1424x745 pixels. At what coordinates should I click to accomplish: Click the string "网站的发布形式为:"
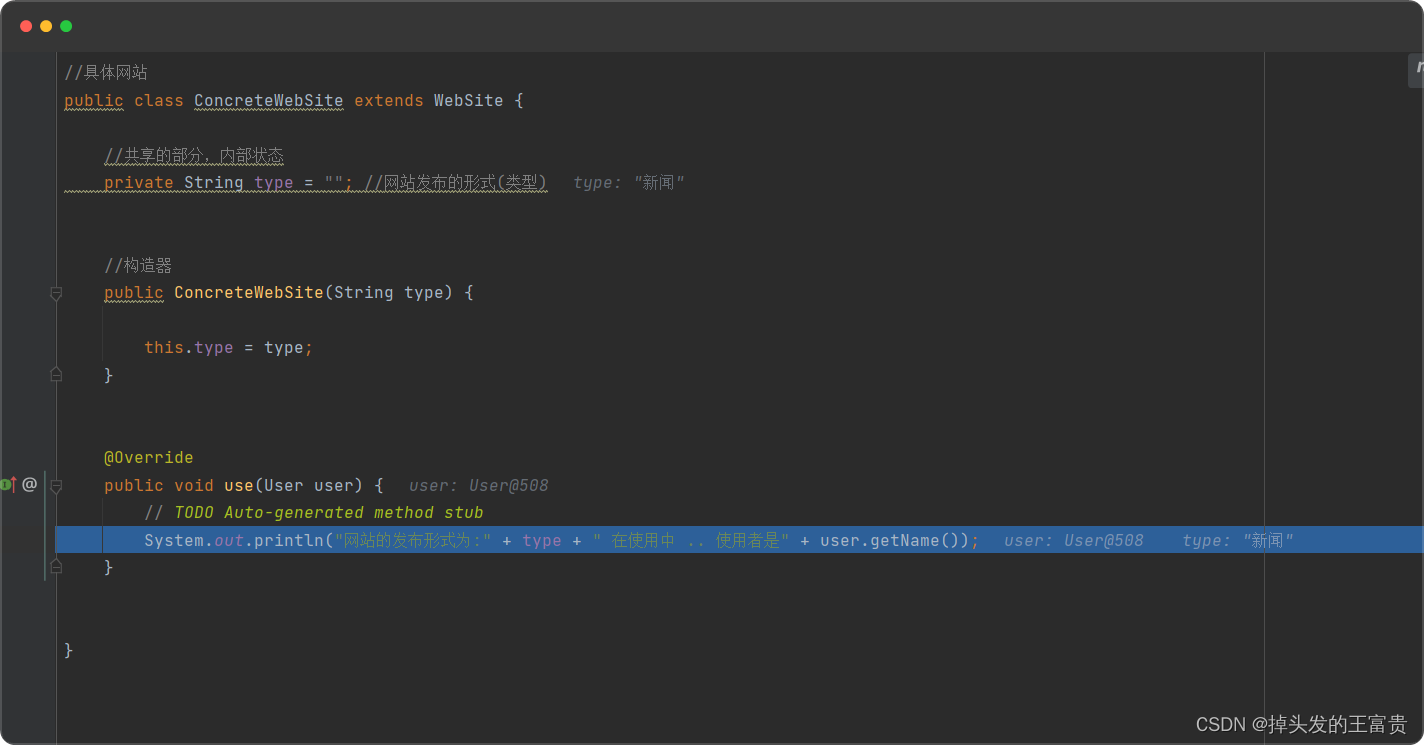(413, 540)
